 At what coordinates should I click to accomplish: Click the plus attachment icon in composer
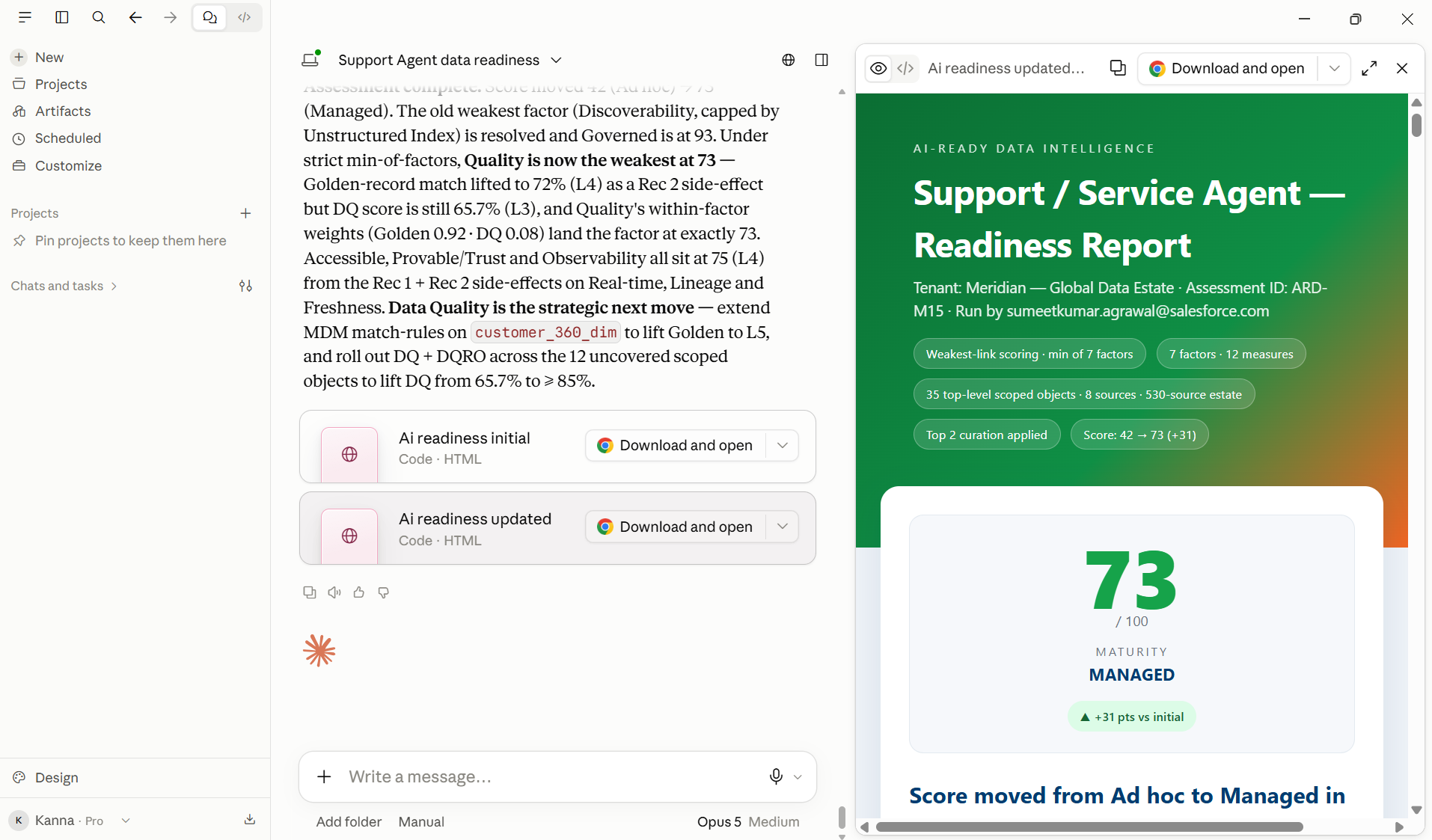coord(324,776)
